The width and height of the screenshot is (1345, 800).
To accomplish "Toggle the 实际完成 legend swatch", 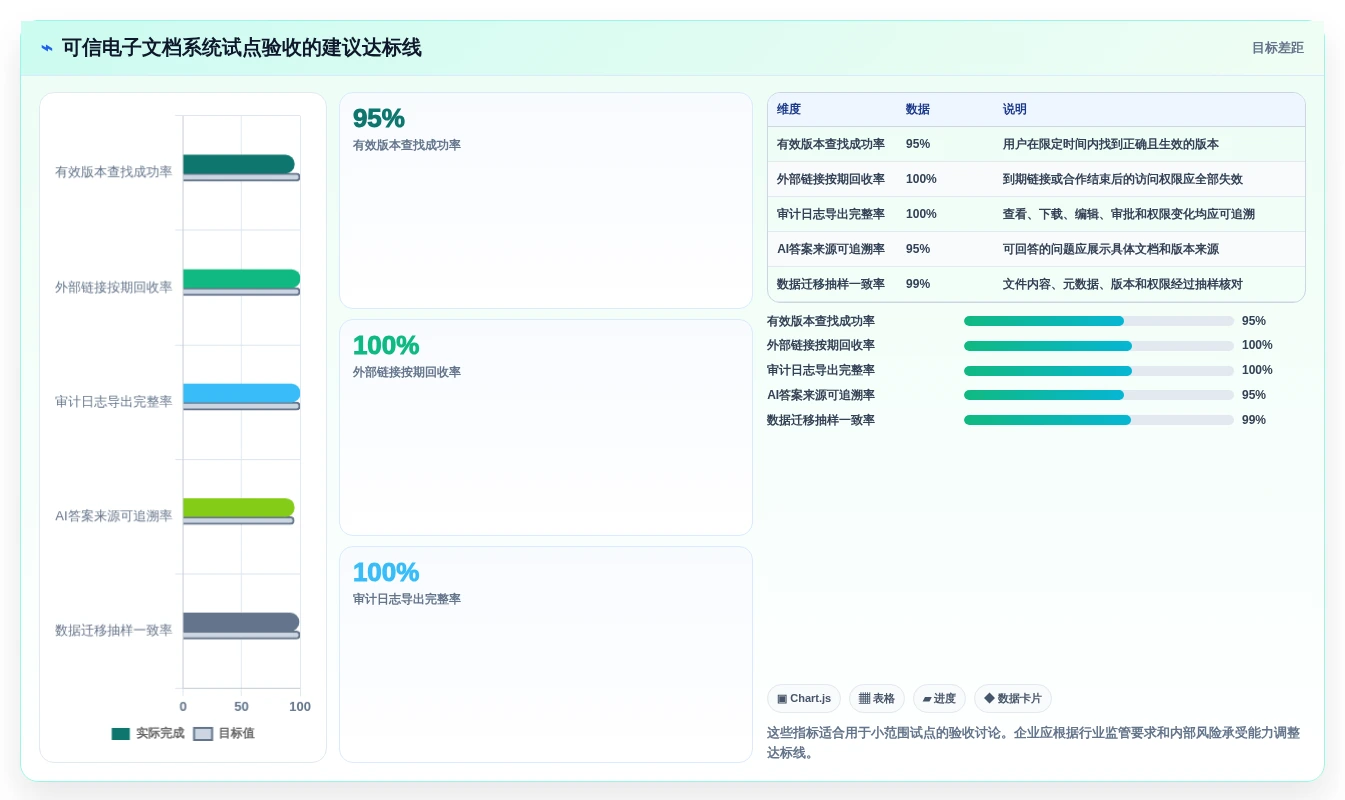I will tap(121, 734).
